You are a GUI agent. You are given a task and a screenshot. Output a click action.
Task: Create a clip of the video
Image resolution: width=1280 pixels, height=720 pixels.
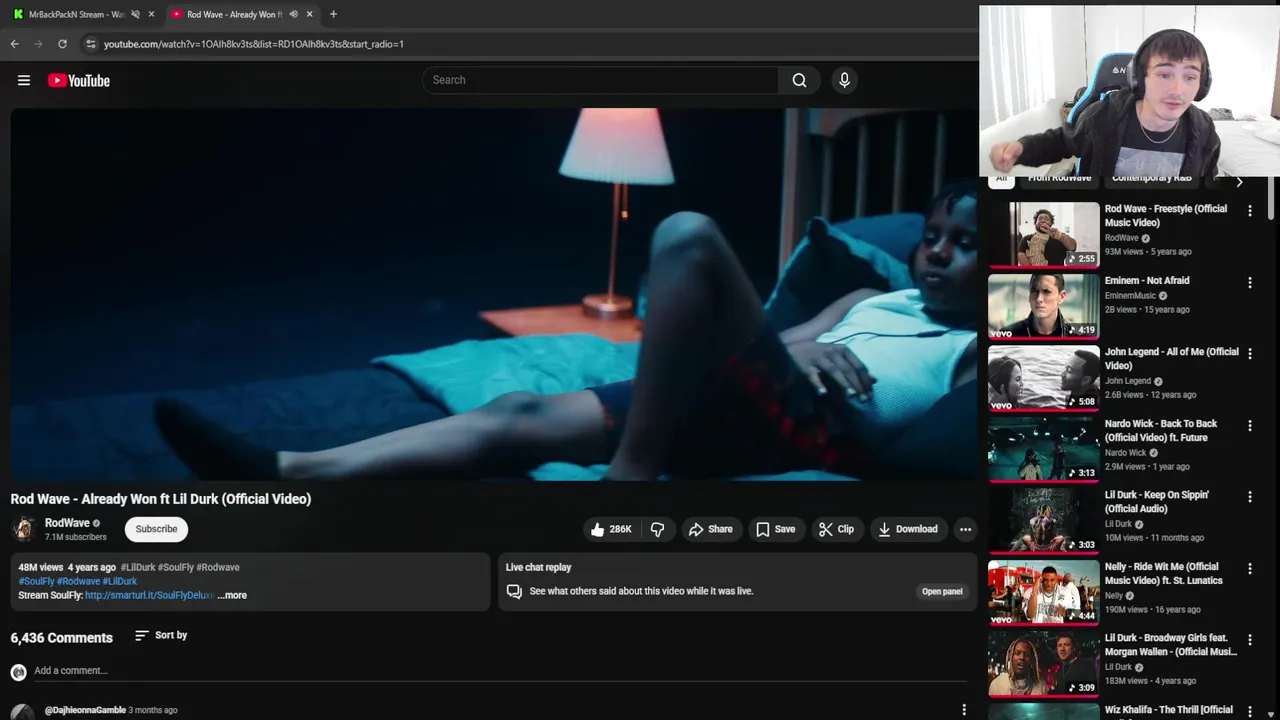pos(835,529)
